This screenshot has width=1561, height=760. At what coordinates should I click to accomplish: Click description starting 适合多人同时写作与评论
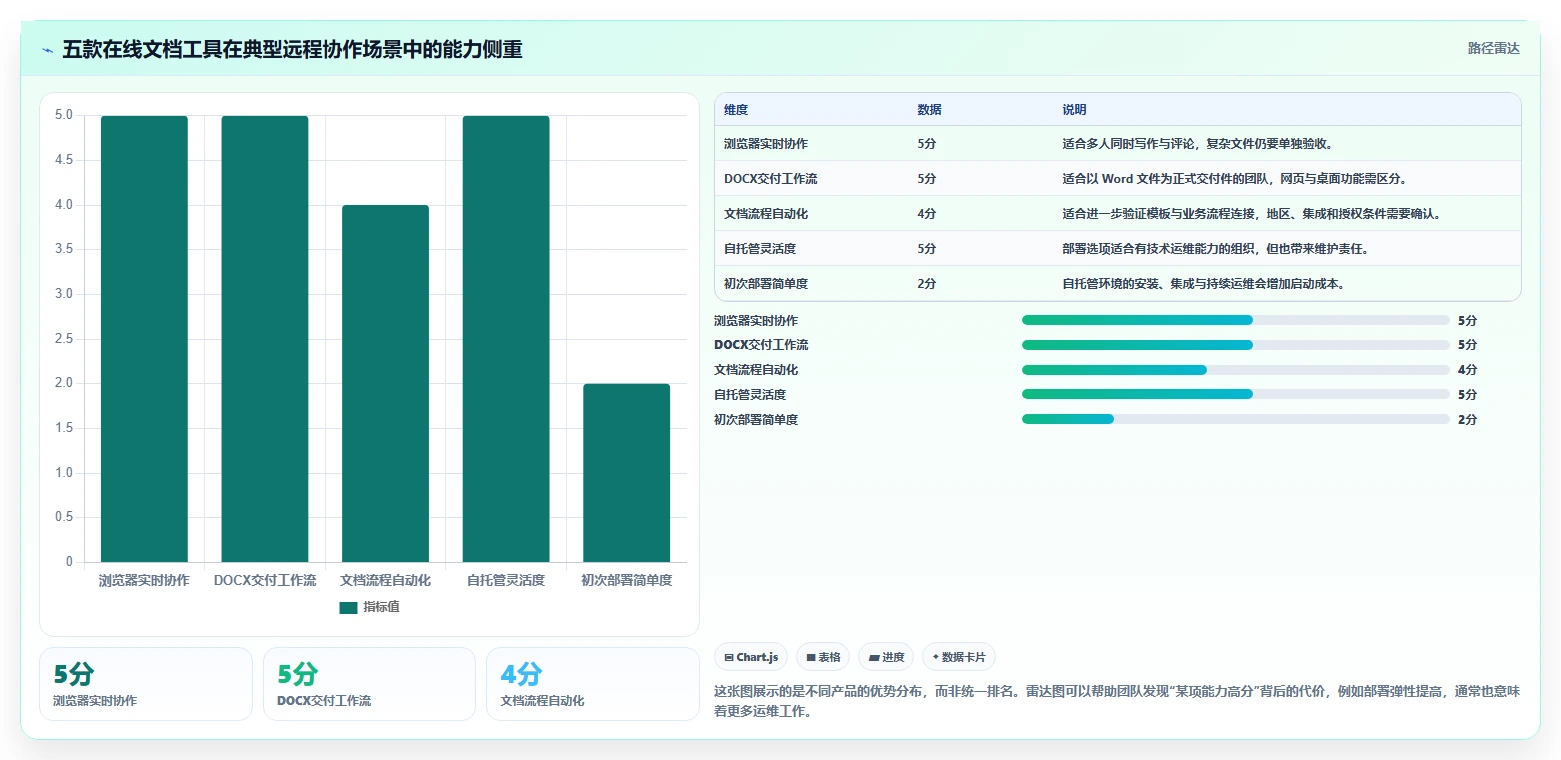point(1197,143)
